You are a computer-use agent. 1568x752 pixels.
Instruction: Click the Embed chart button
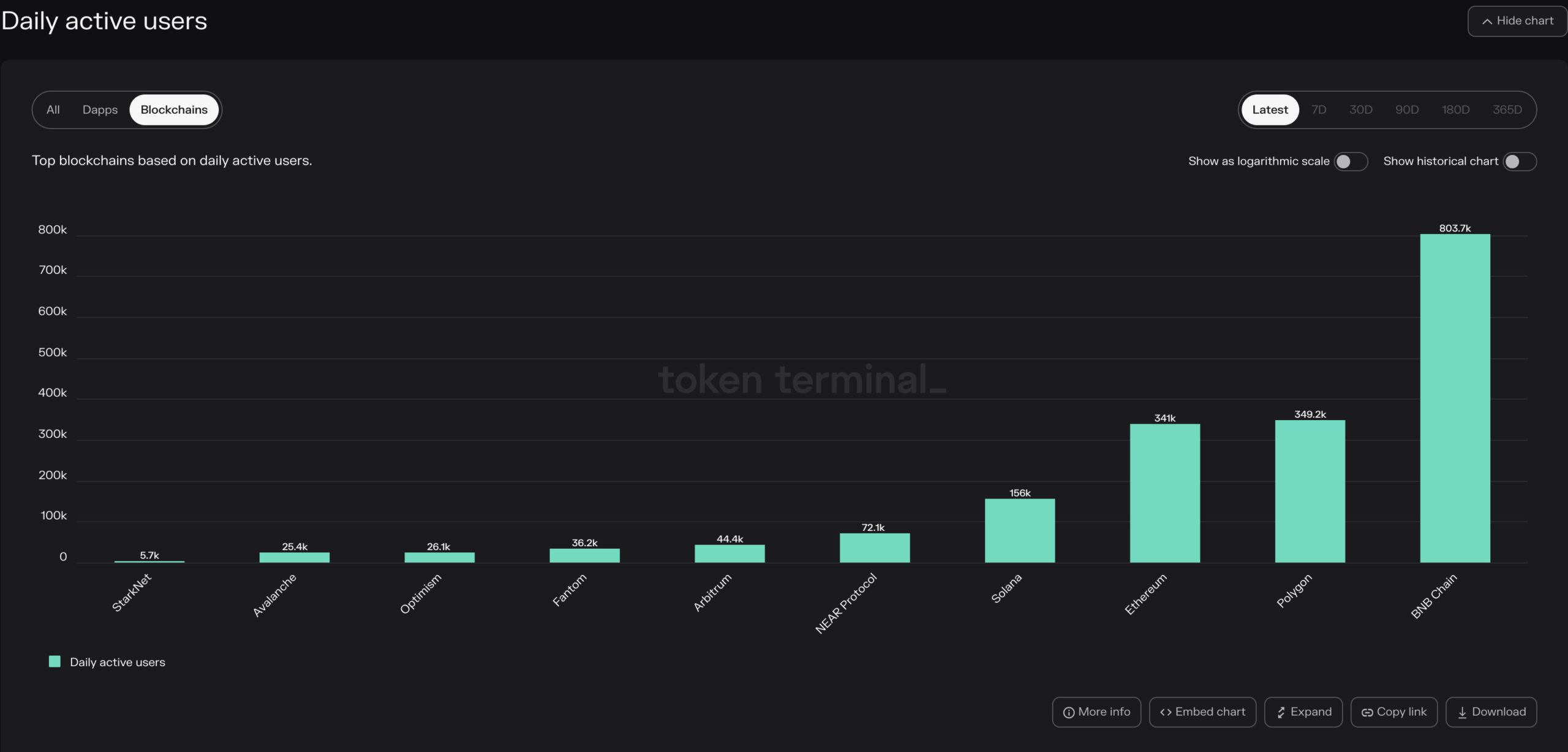pos(1202,712)
